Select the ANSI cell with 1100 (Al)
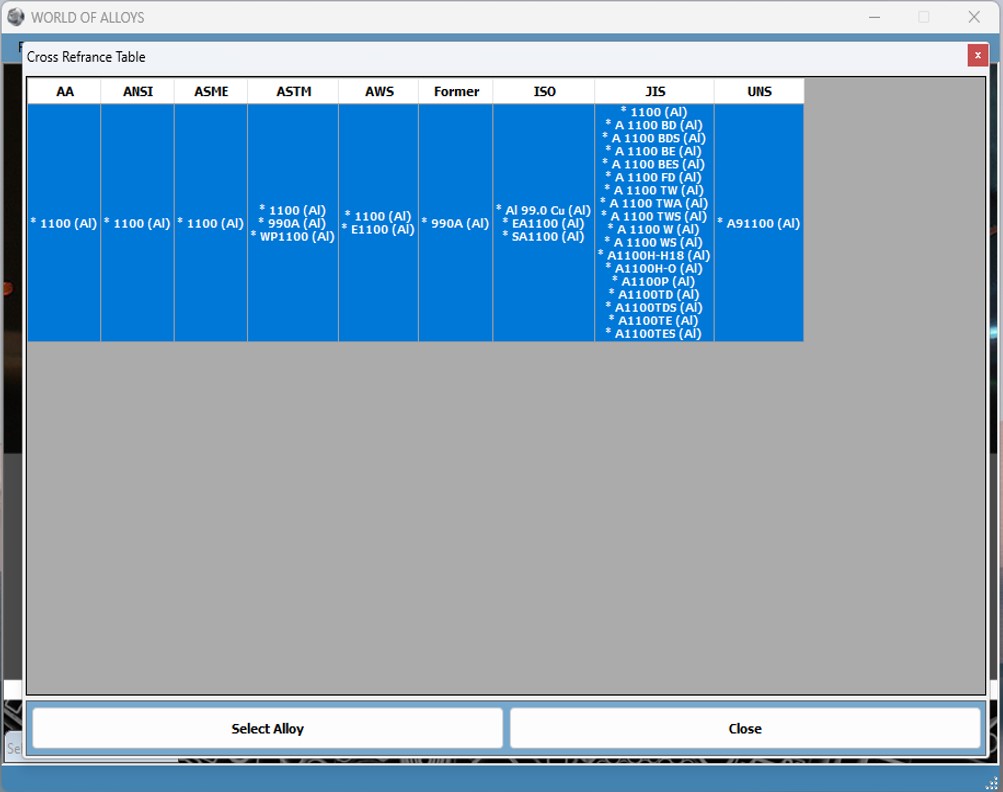 [x=138, y=223]
